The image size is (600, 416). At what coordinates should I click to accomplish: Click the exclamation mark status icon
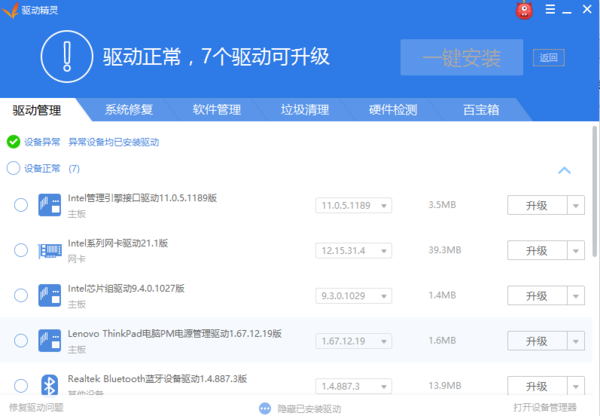coord(67,57)
